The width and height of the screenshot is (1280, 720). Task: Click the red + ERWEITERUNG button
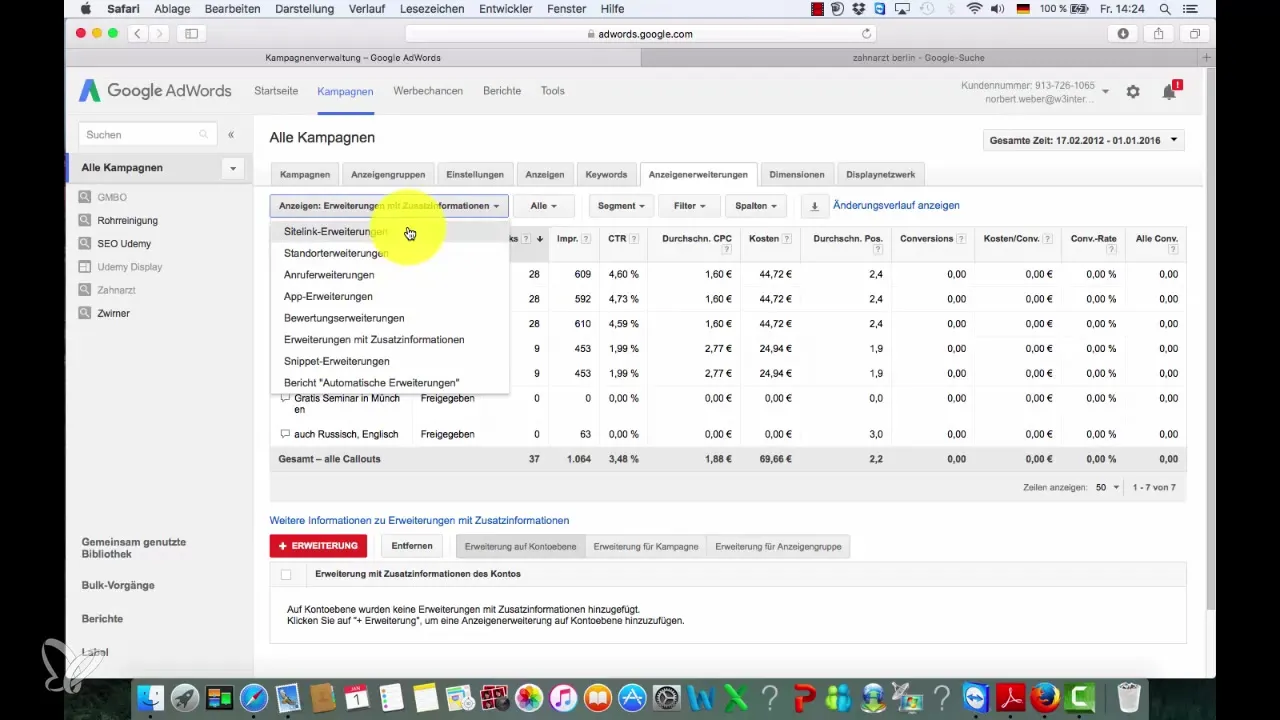(x=318, y=546)
